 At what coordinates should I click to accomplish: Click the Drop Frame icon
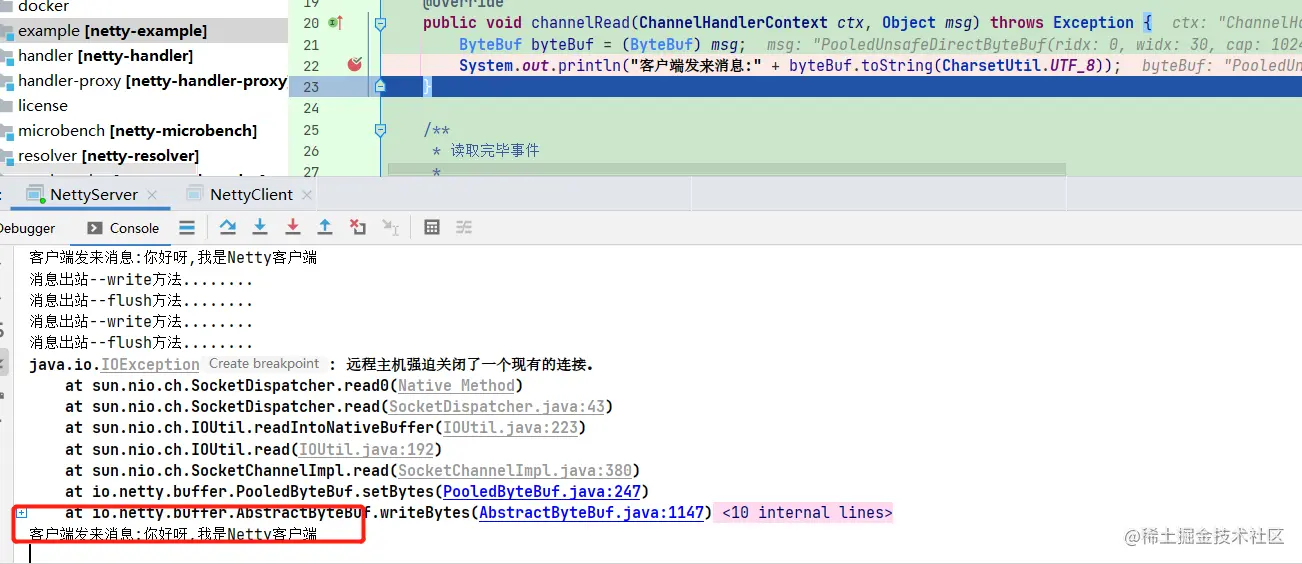[x=358, y=227]
